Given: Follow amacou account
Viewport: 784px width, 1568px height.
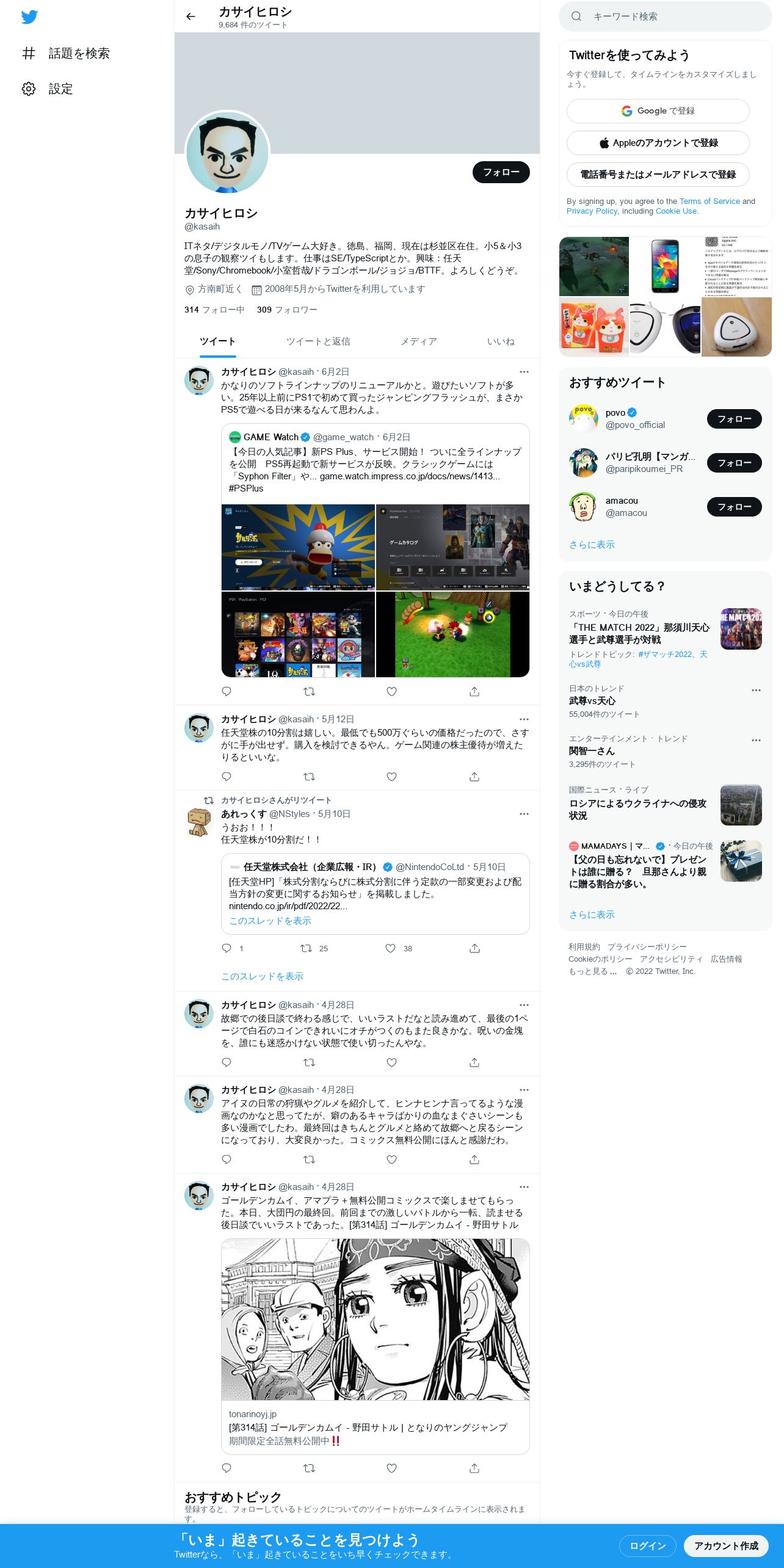Looking at the screenshot, I should 735,507.
